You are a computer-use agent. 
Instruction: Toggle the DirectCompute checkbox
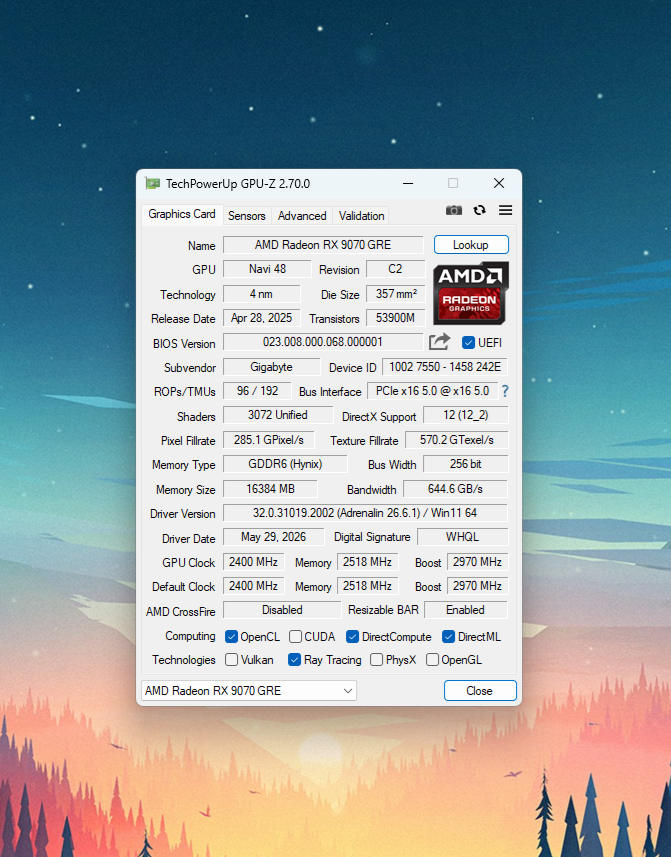tap(352, 637)
